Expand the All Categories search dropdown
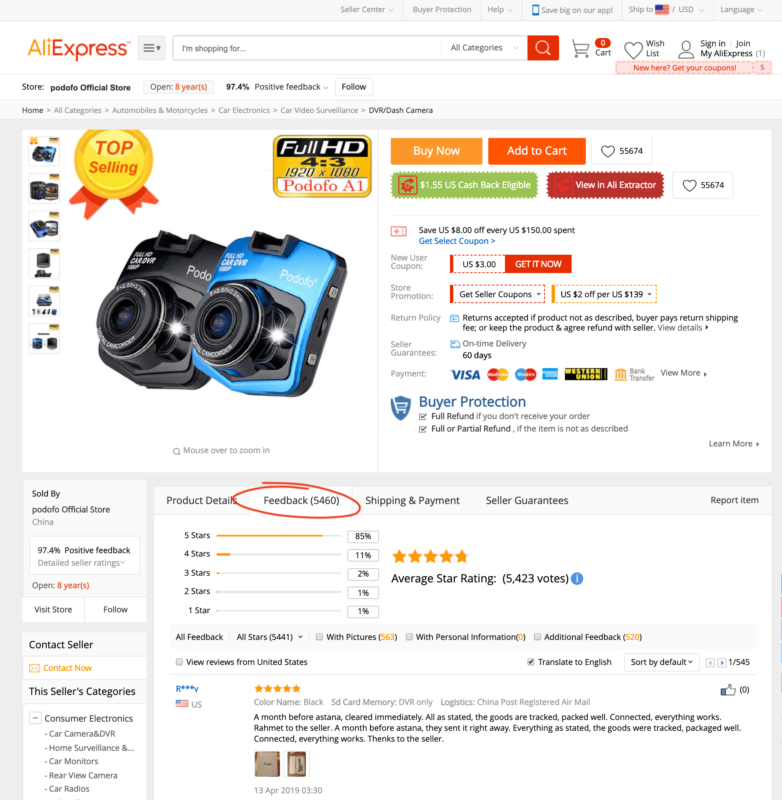This screenshot has height=800, width=782. point(484,48)
